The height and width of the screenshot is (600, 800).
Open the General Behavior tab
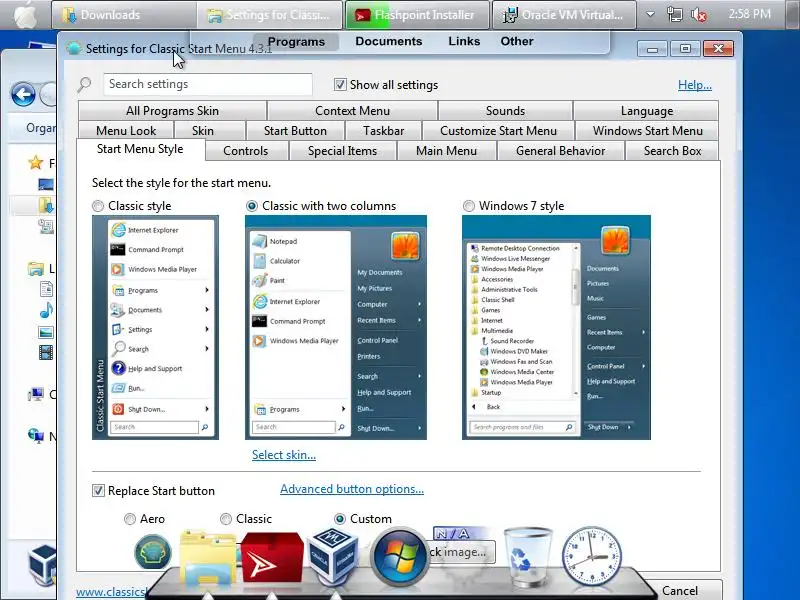(560, 151)
